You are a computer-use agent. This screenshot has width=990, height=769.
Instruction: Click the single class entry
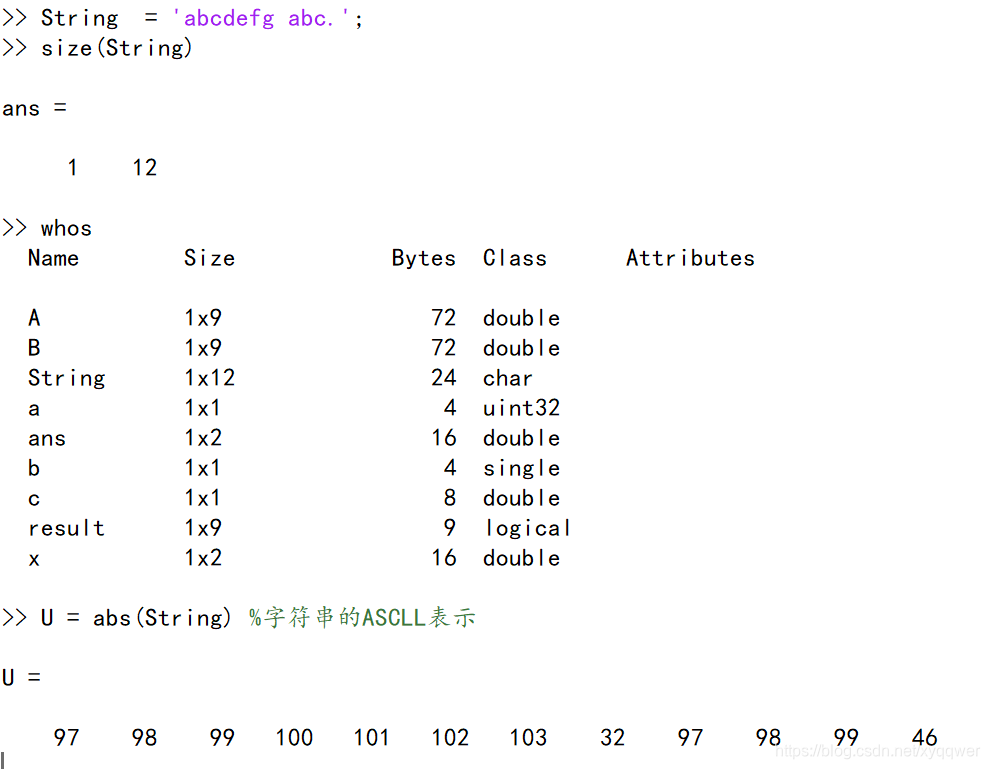tap(521, 468)
